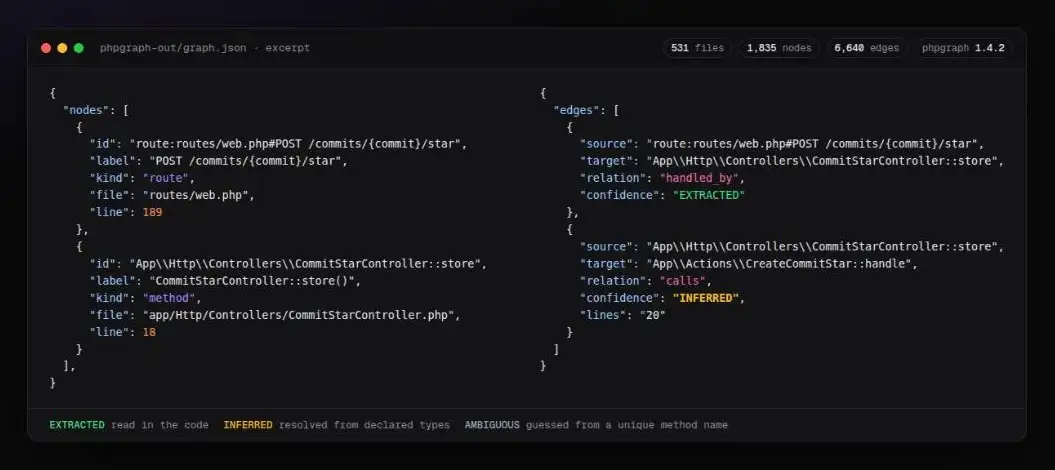1055x470 pixels.
Task: Click the green "EXTRACTED" confidence value
Action: (x=709, y=195)
